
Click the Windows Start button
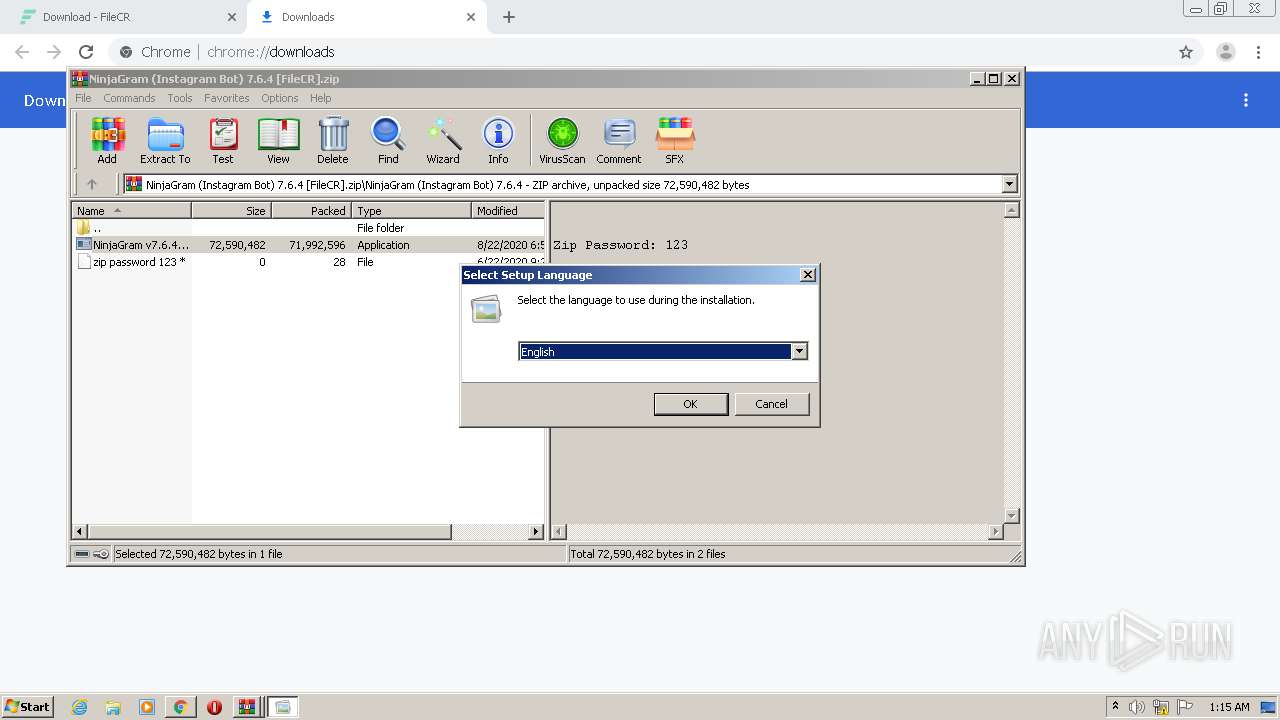[27, 707]
